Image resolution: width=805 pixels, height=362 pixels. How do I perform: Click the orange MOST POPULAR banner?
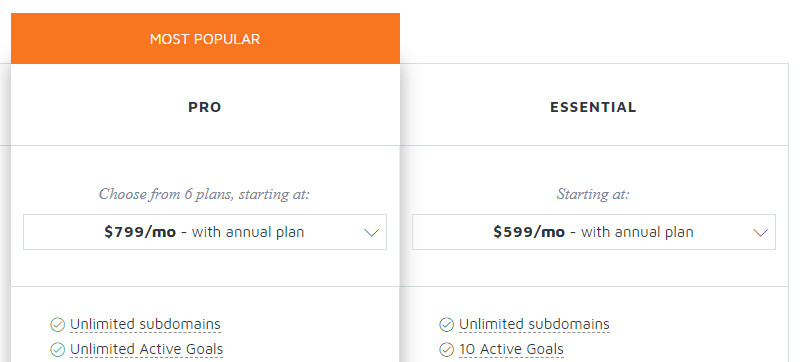pyautogui.click(x=205, y=39)
